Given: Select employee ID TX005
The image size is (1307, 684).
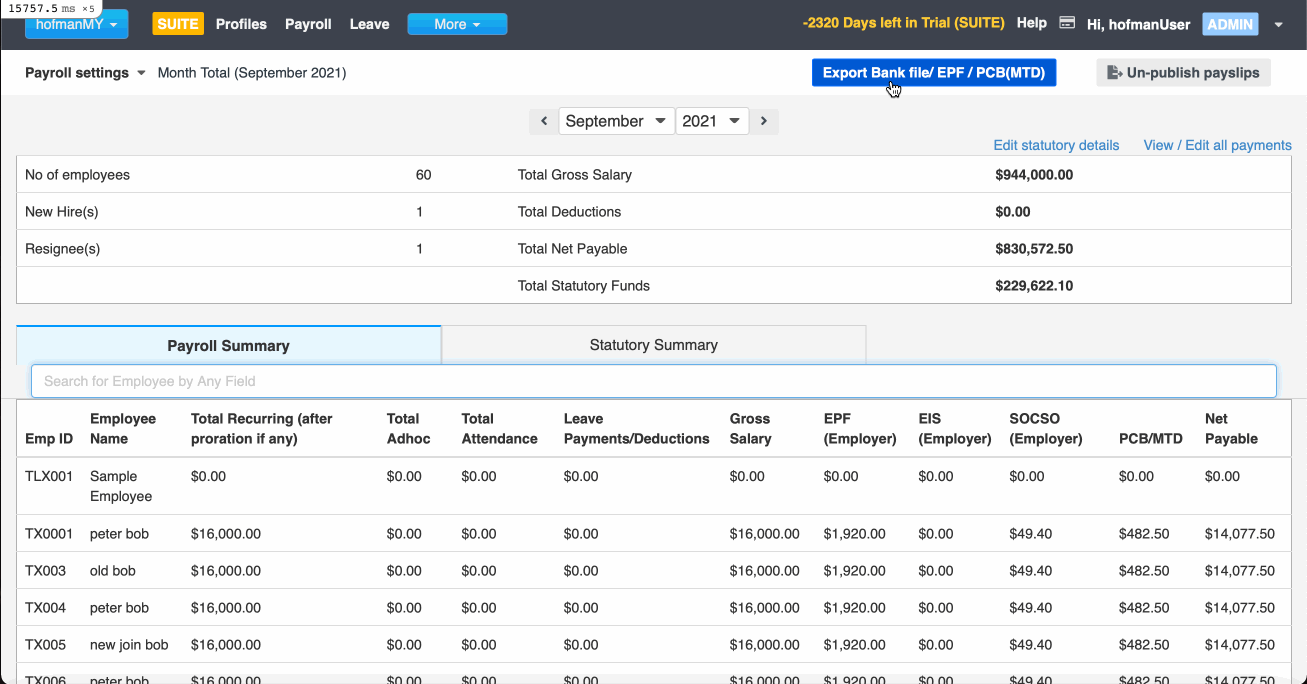Looking at the screenshot, I should 45,645.
